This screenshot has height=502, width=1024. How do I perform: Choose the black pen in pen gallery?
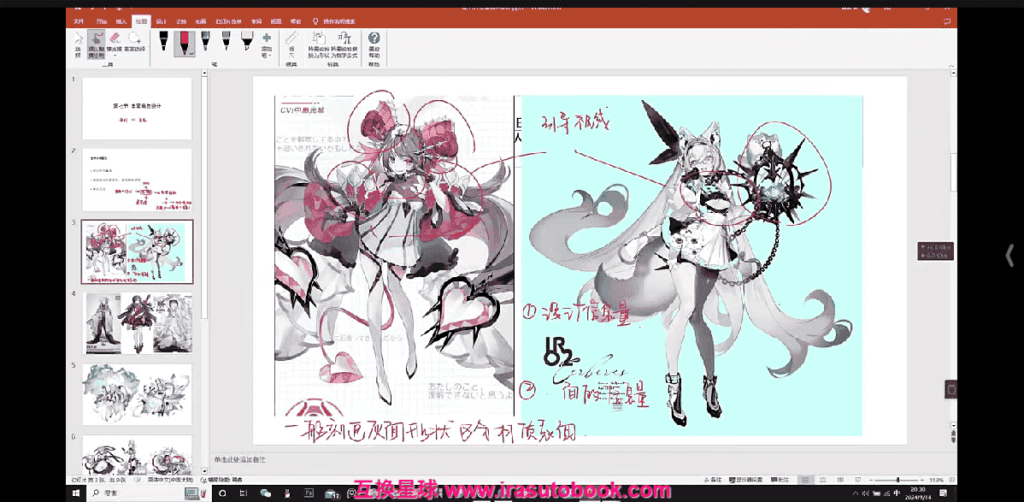pos(163,41)
